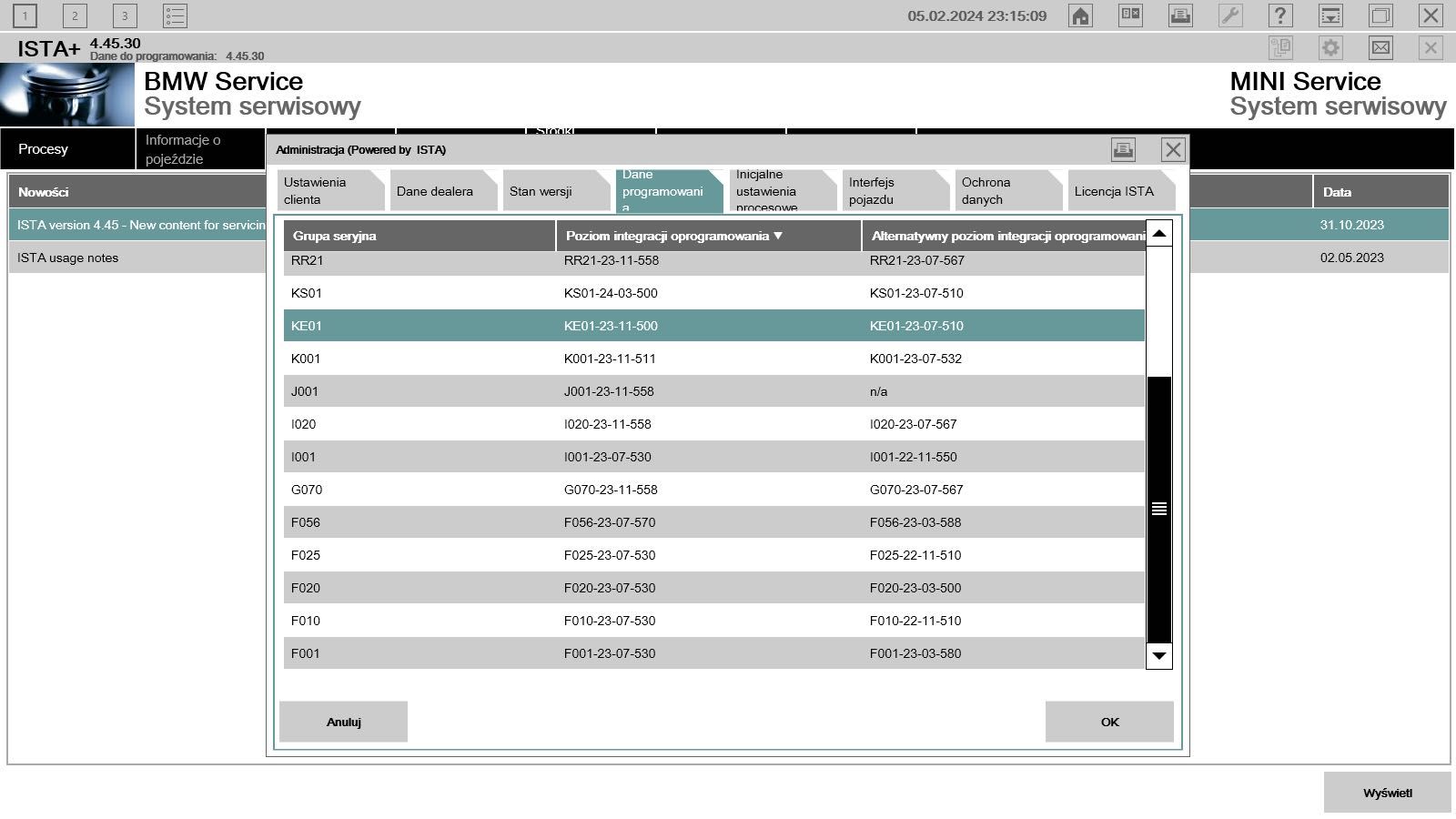Click the Wyświetl button

(x=1388, y=793)
